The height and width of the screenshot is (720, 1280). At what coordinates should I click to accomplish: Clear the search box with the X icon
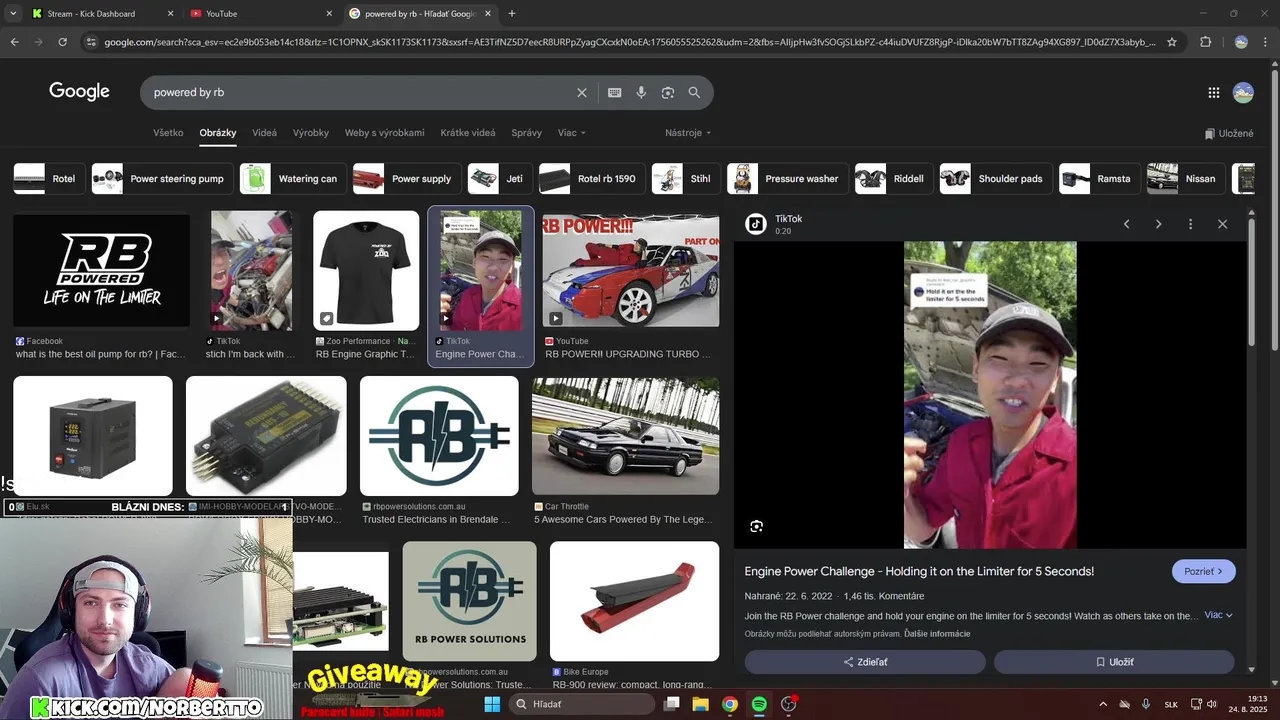[582, 92]
